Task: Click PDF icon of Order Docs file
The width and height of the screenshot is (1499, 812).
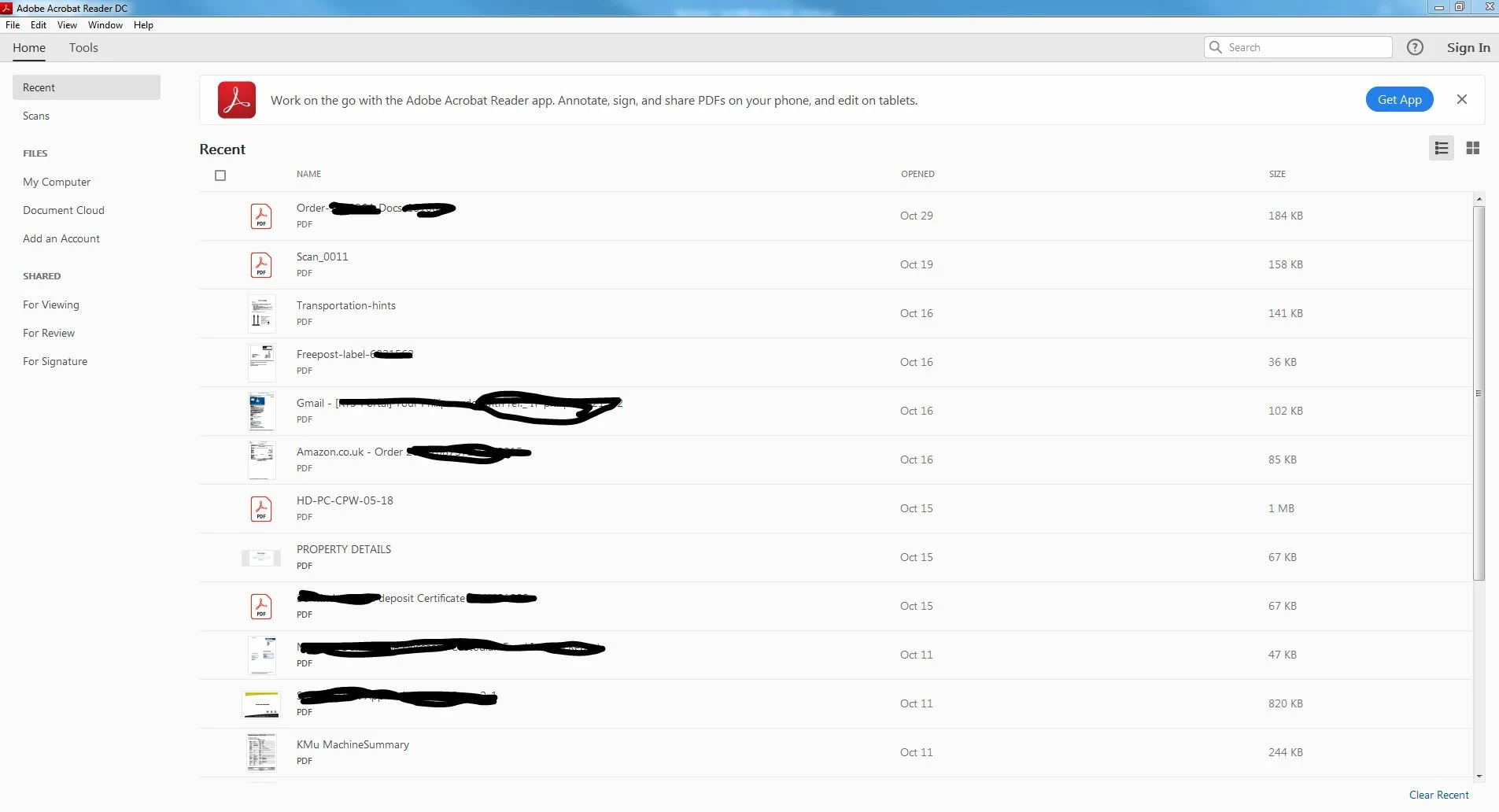Action: coord(261,216)
